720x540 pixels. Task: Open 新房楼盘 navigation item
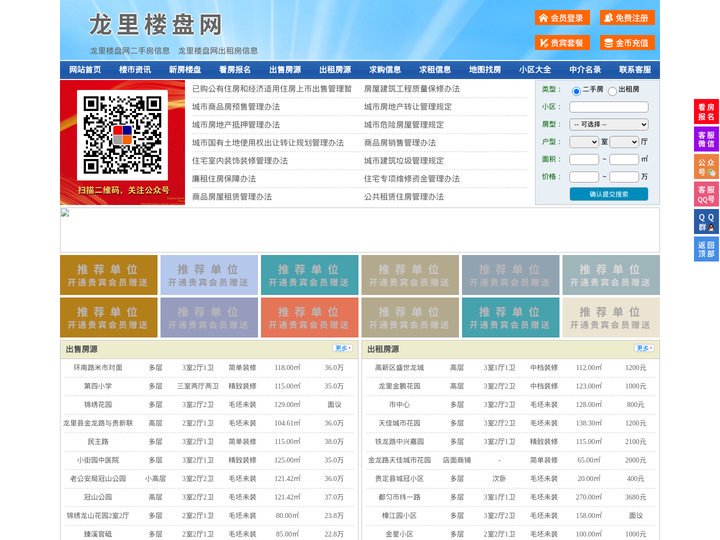(x=185, y=70)
